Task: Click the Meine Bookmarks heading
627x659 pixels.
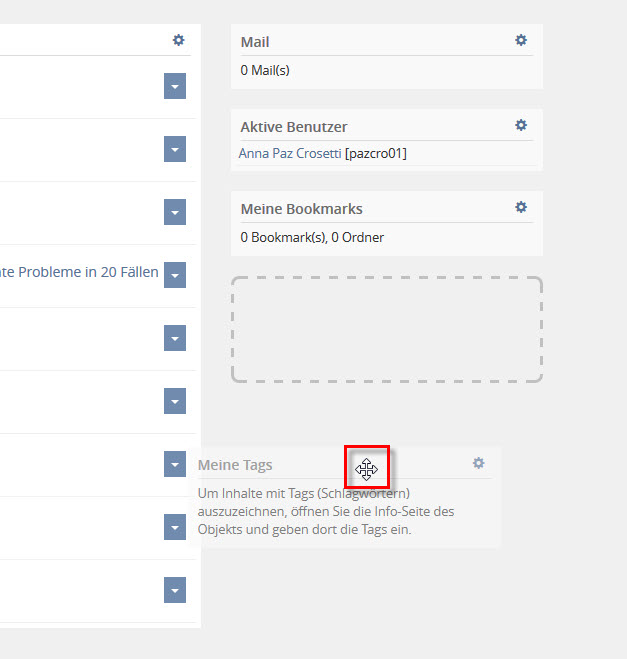Action: tap(301, 209)
